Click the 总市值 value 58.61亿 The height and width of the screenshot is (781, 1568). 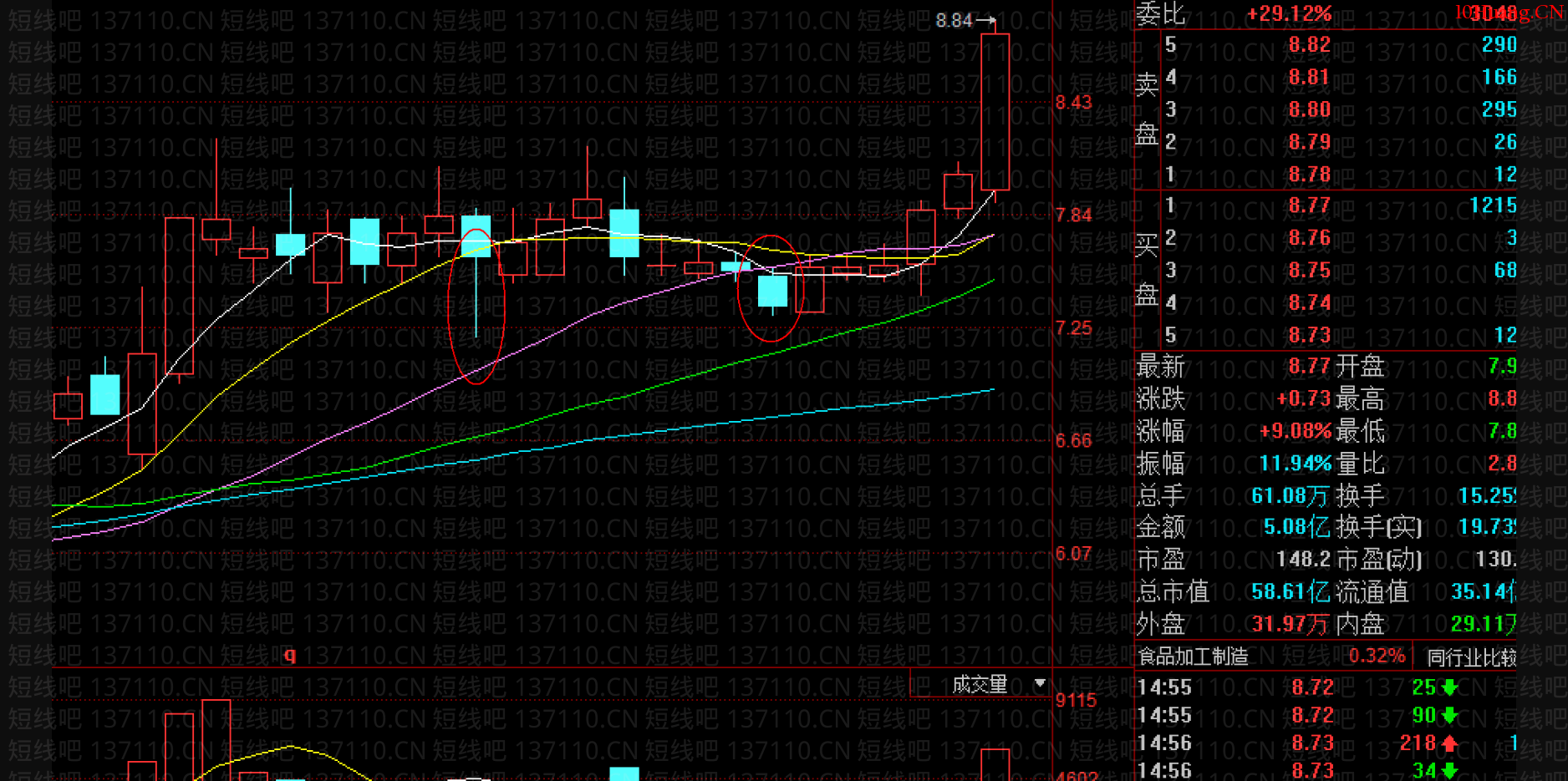click(1290, 592)
